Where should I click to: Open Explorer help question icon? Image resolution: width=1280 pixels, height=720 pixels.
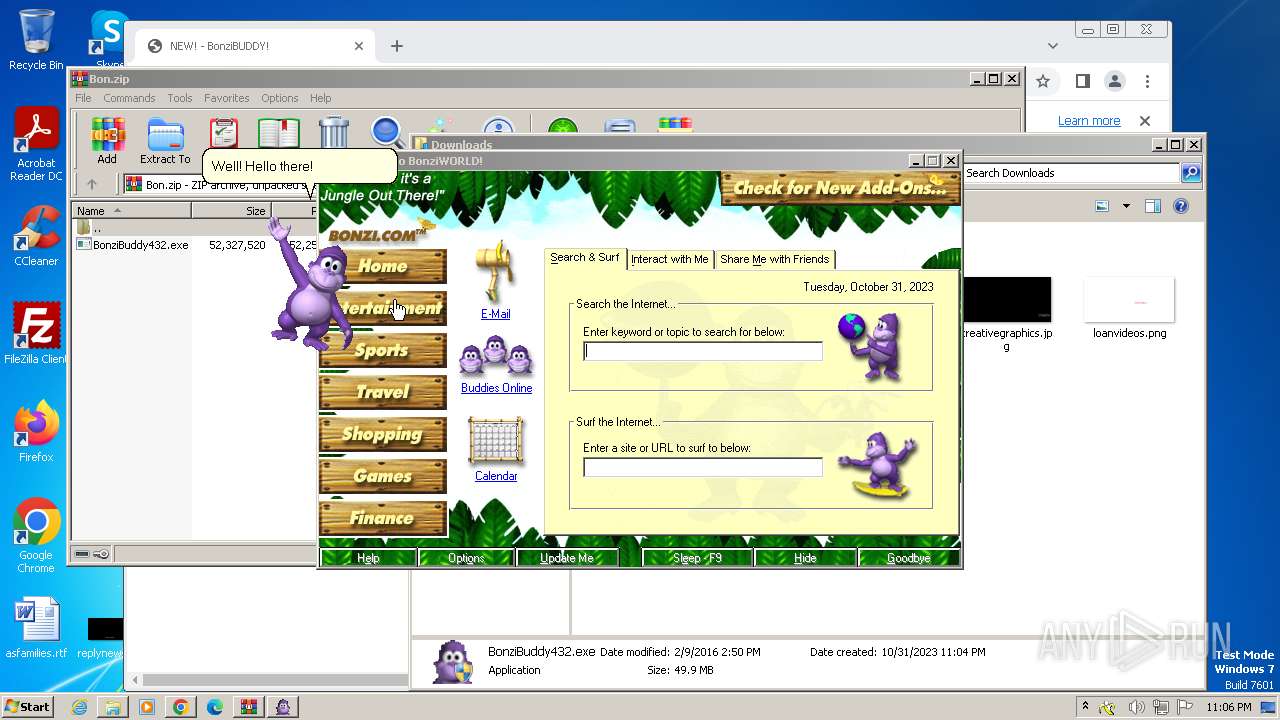click(x=1181, y=206)
